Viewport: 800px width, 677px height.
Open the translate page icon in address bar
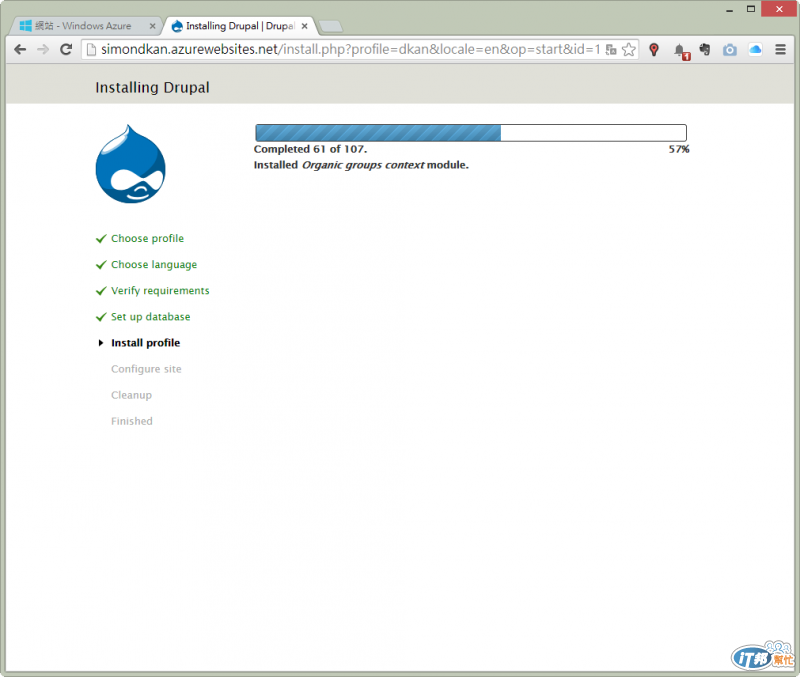pos(611,49)
